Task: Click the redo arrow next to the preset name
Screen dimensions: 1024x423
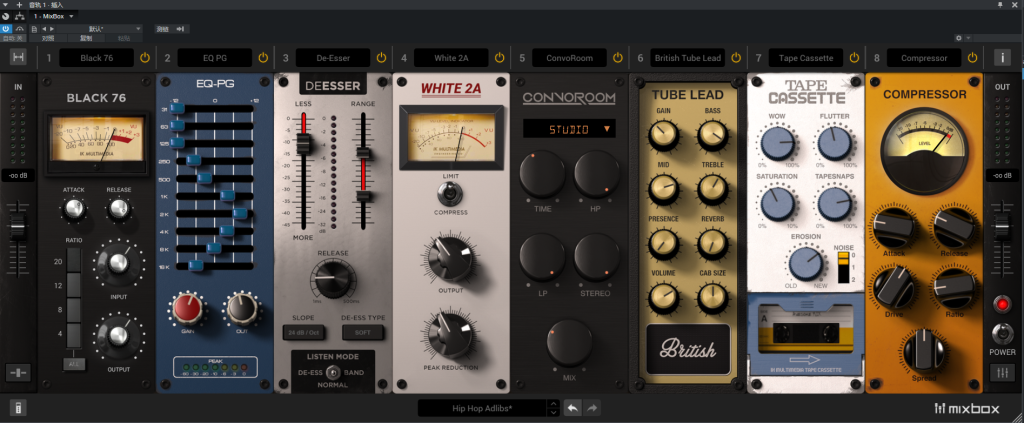Action: [592, 408]
